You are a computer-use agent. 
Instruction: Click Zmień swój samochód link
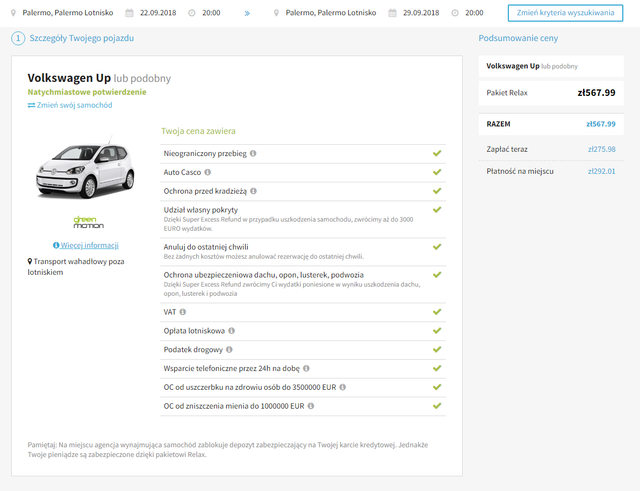[70, 105]
